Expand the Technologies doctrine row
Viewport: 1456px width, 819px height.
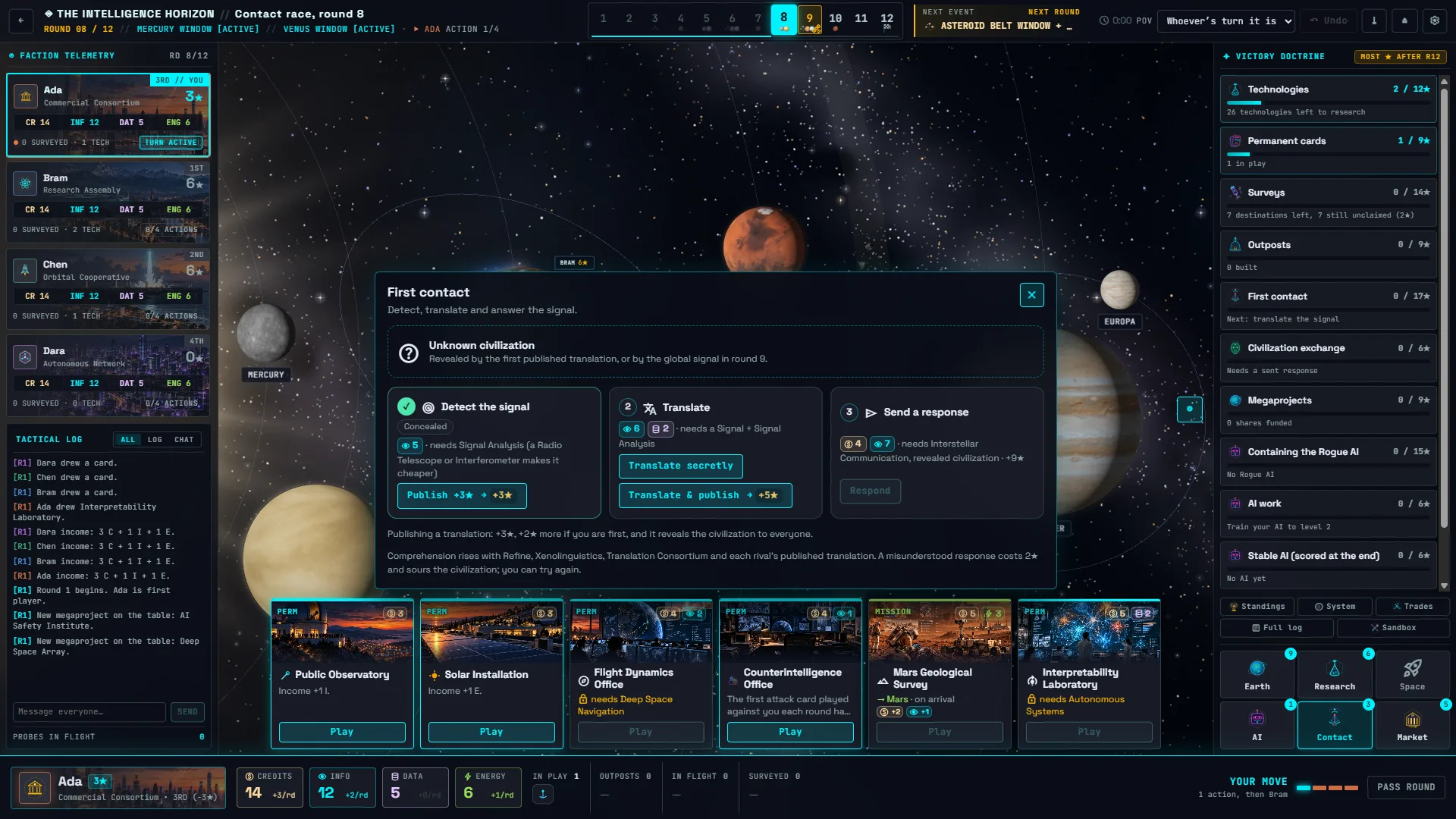click(x=1328, y=99)
